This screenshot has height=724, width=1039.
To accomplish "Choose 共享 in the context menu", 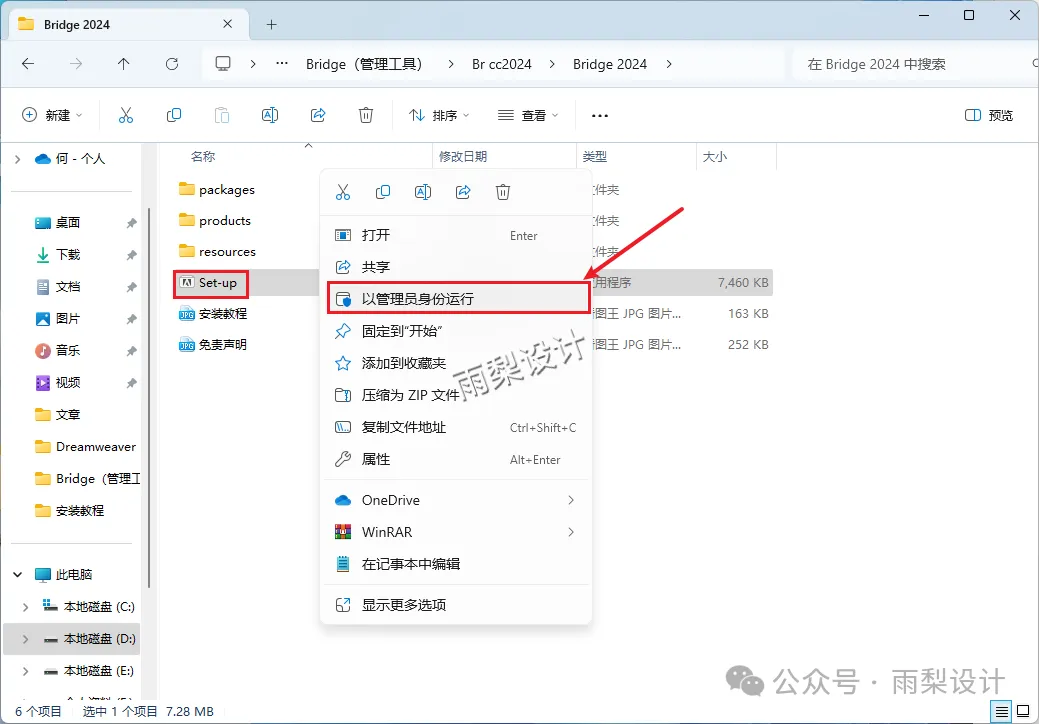I will click(456, 267).
